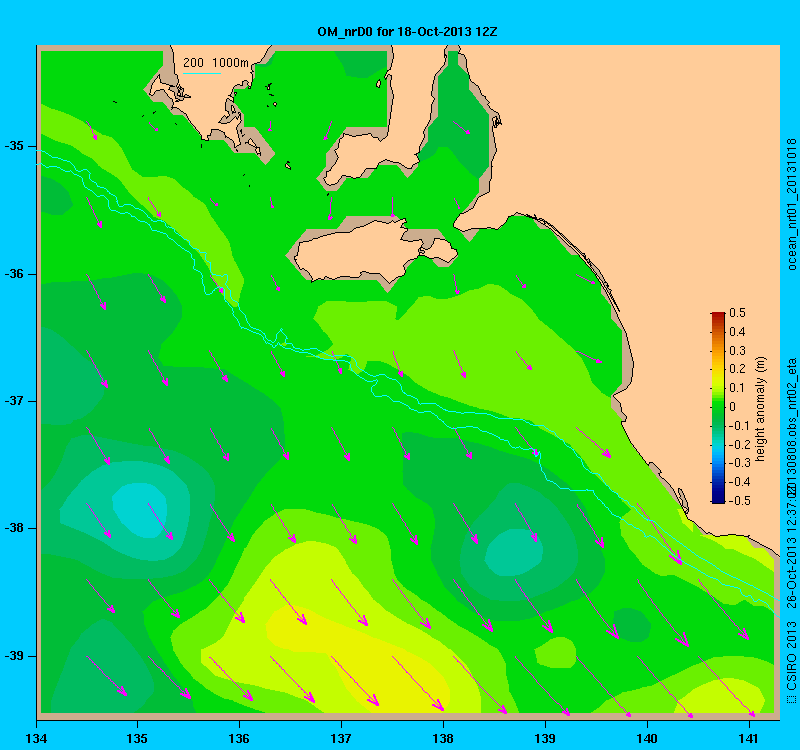Image resolution: width=800 pixels, height=750 pixels.
Task: Click the -0.5 label on the color scale
Action: tap(738, 501)
